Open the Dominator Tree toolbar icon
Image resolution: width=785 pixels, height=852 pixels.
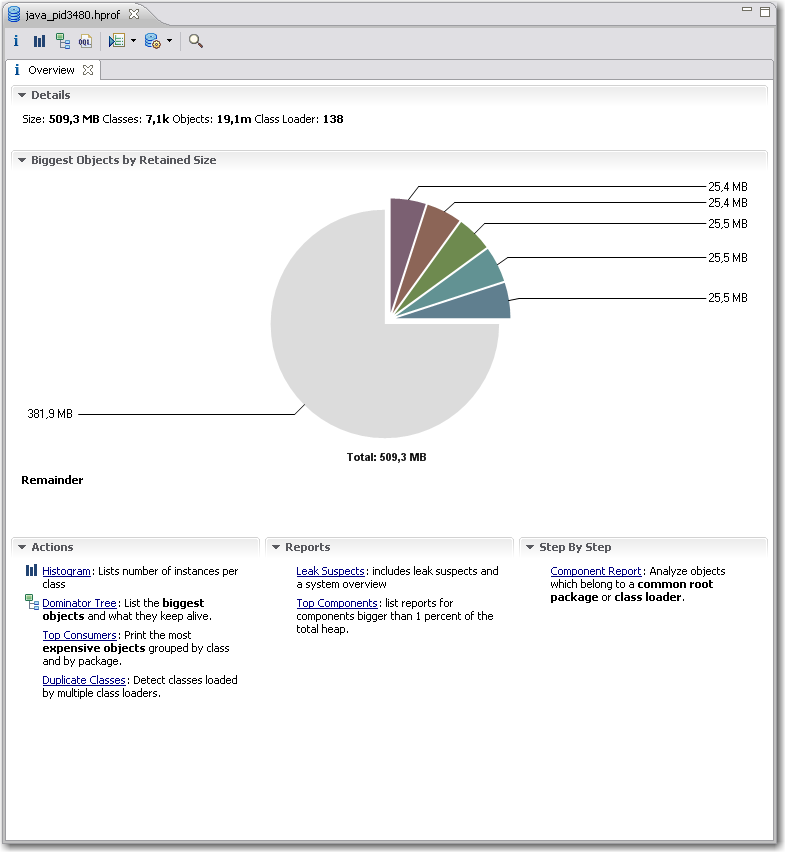click(x=63, y=41)
